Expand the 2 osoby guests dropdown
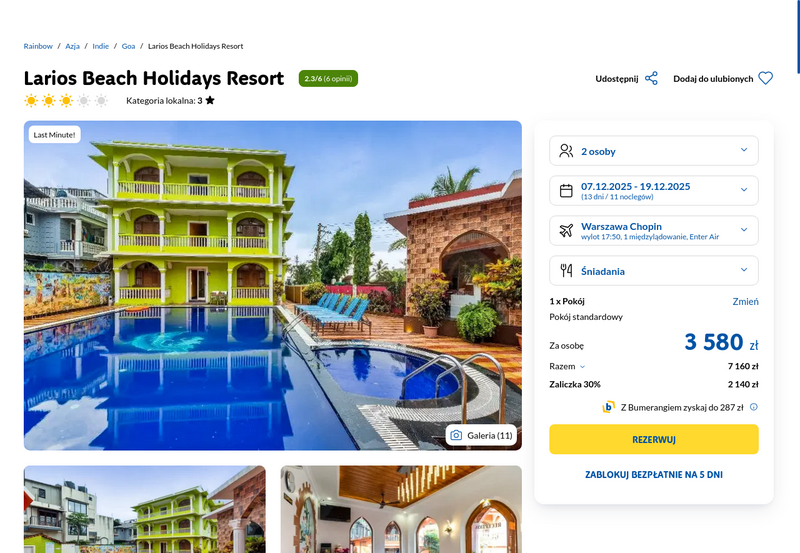This screenshot has width=800, height=553. tap(654, 151)
